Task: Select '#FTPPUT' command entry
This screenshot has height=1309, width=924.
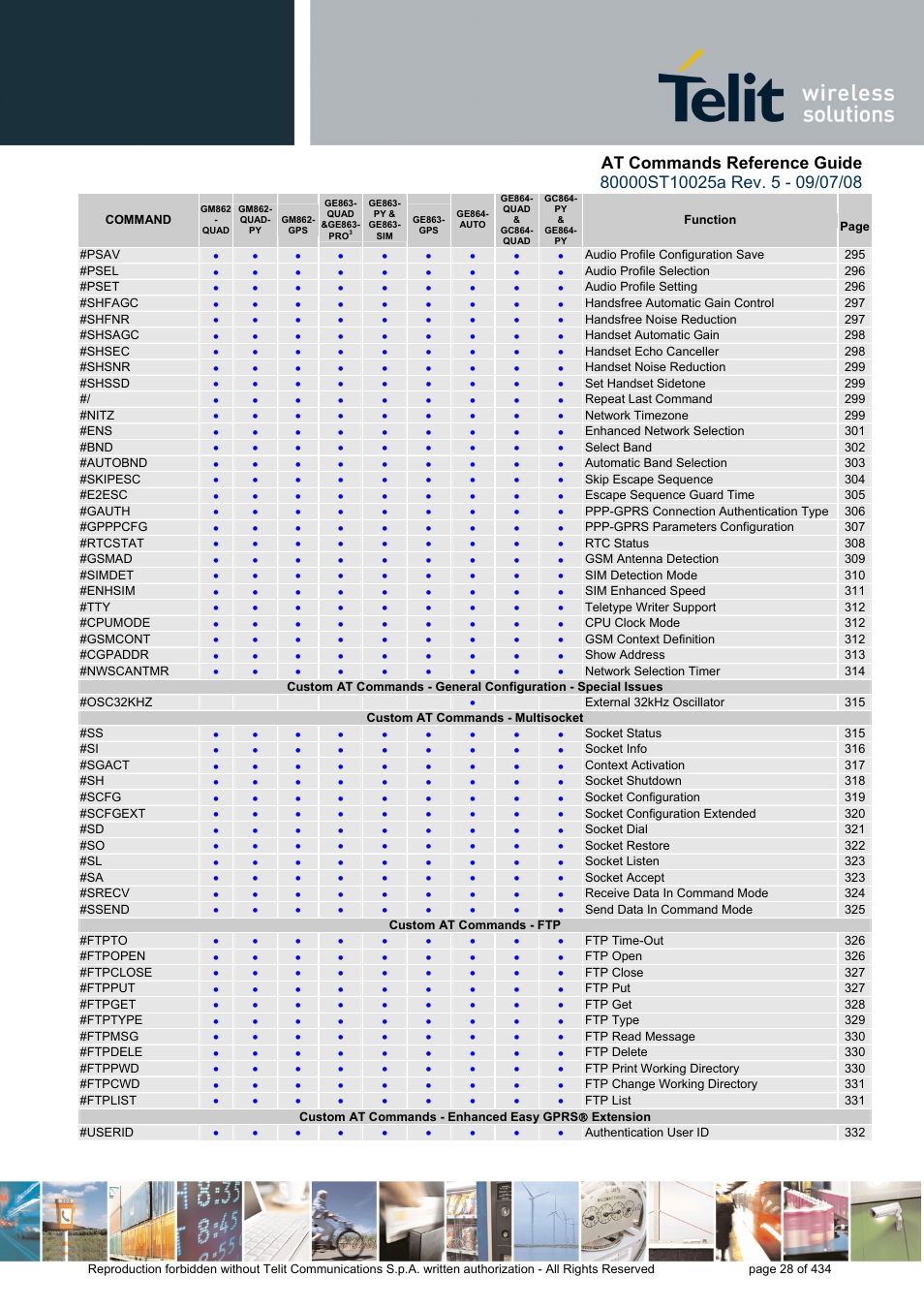Action: (108, 988)
